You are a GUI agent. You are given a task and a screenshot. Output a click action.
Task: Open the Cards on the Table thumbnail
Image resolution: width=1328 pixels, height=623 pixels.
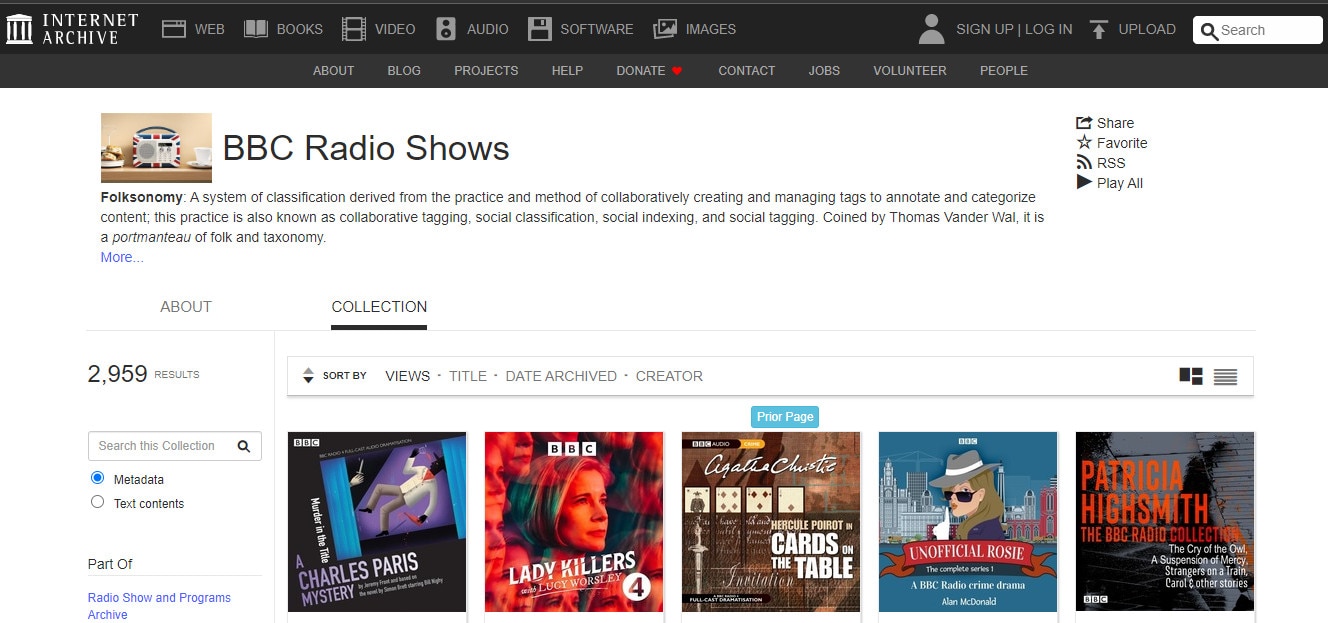[x=771, y=522]
